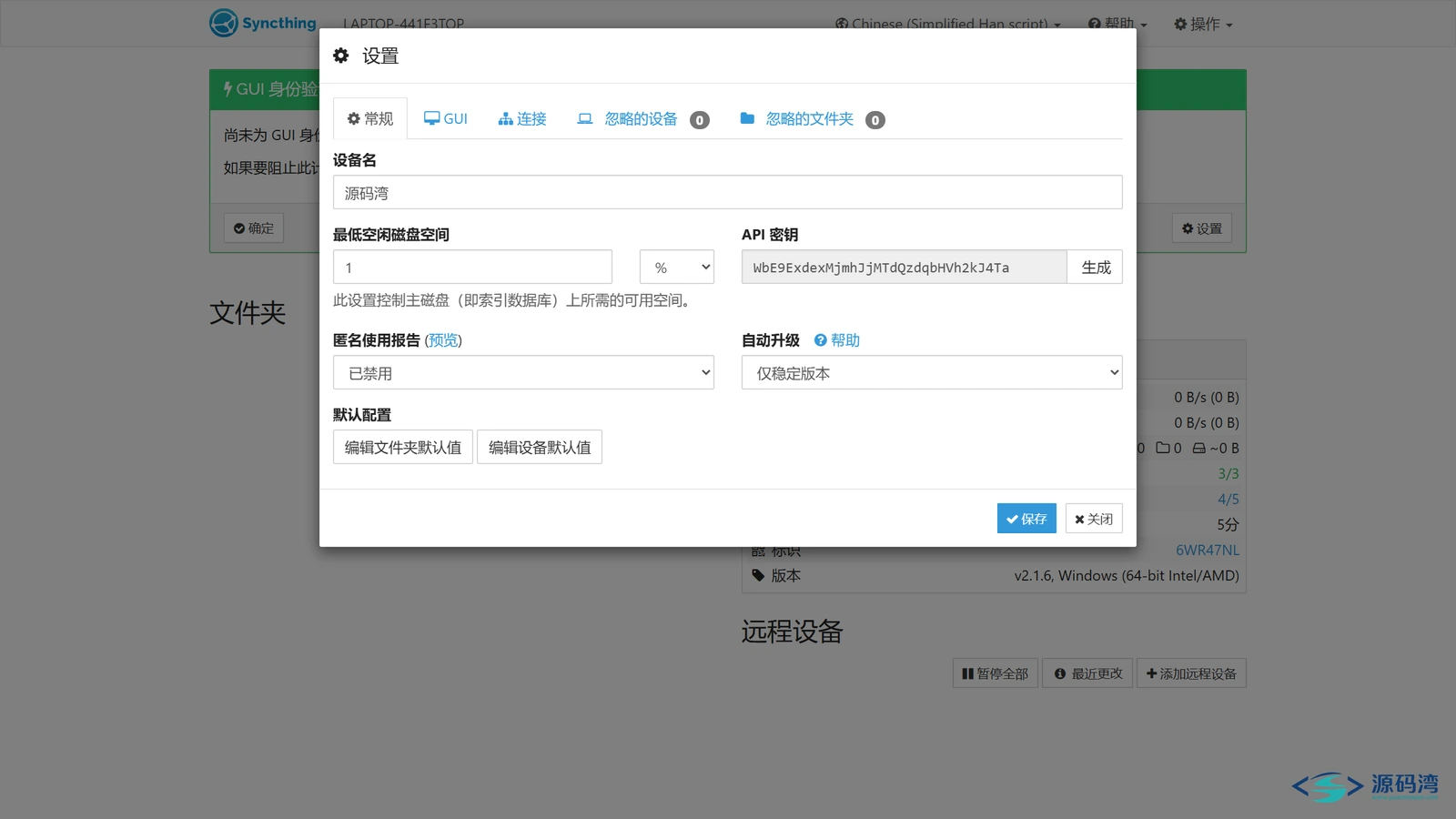Switch to the 常规 settings tab

[x=370, y=119]
